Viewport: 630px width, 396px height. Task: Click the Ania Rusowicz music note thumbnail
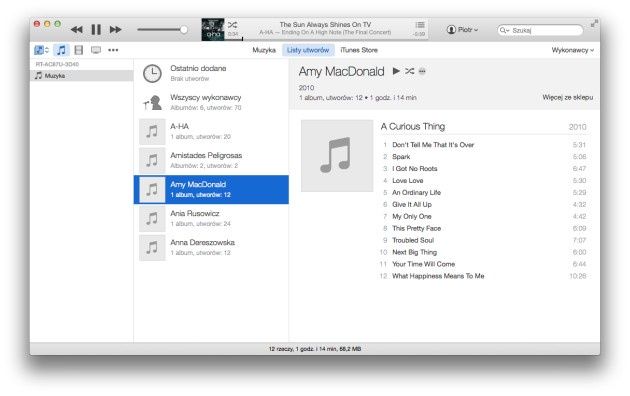(x=152, y=218)
